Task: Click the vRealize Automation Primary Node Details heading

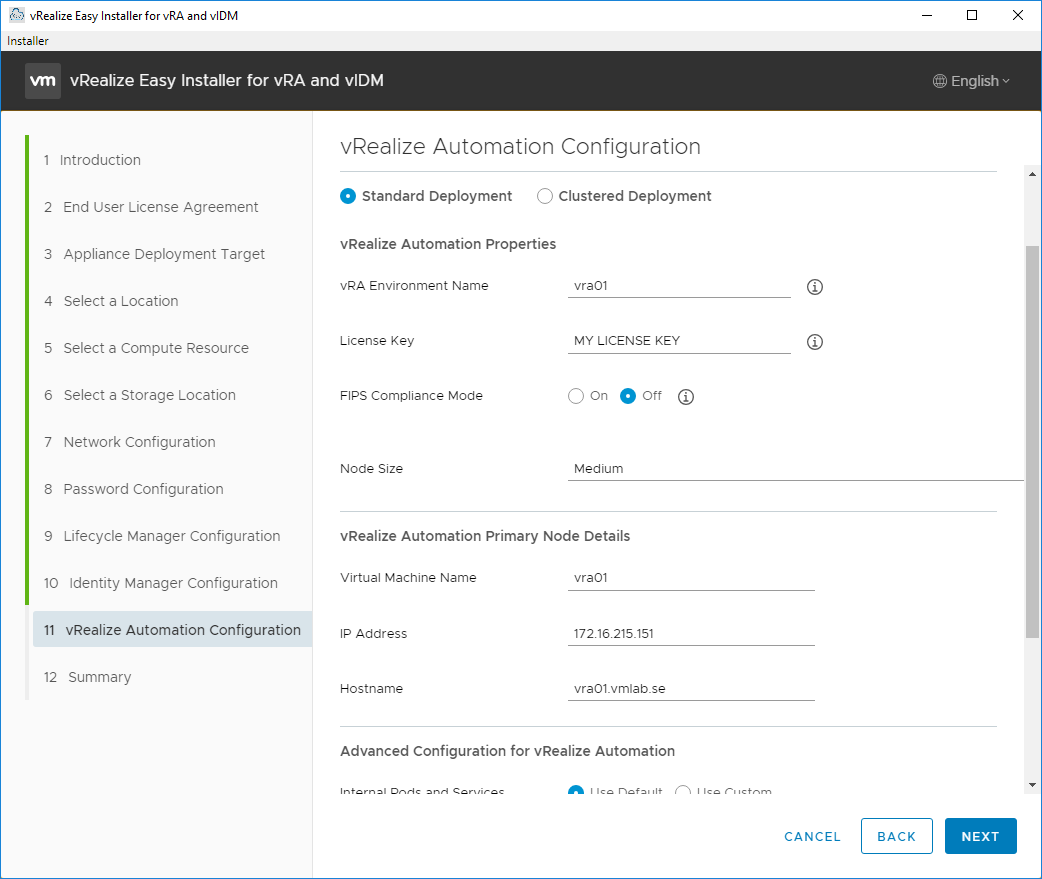Action: pyautogui.click(x=485, y=536)
